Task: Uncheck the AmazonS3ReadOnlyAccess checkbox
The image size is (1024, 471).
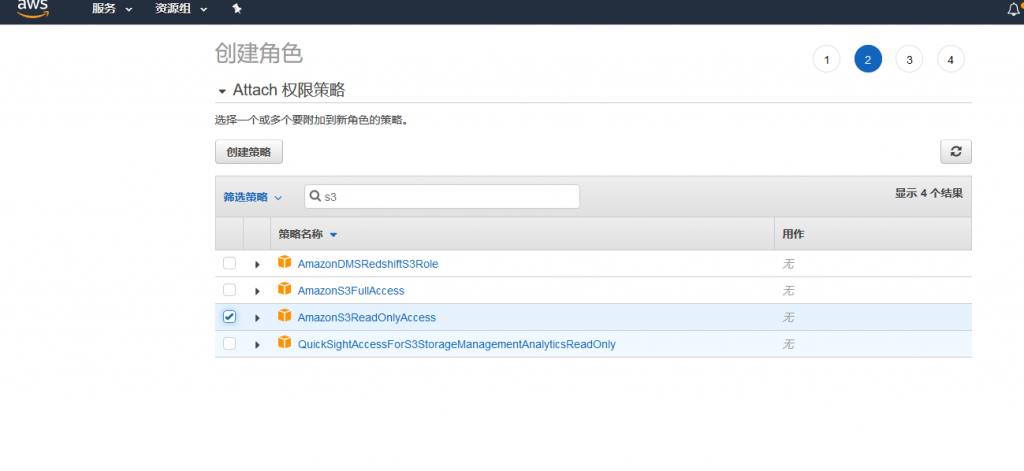Action: pos(229,317)
